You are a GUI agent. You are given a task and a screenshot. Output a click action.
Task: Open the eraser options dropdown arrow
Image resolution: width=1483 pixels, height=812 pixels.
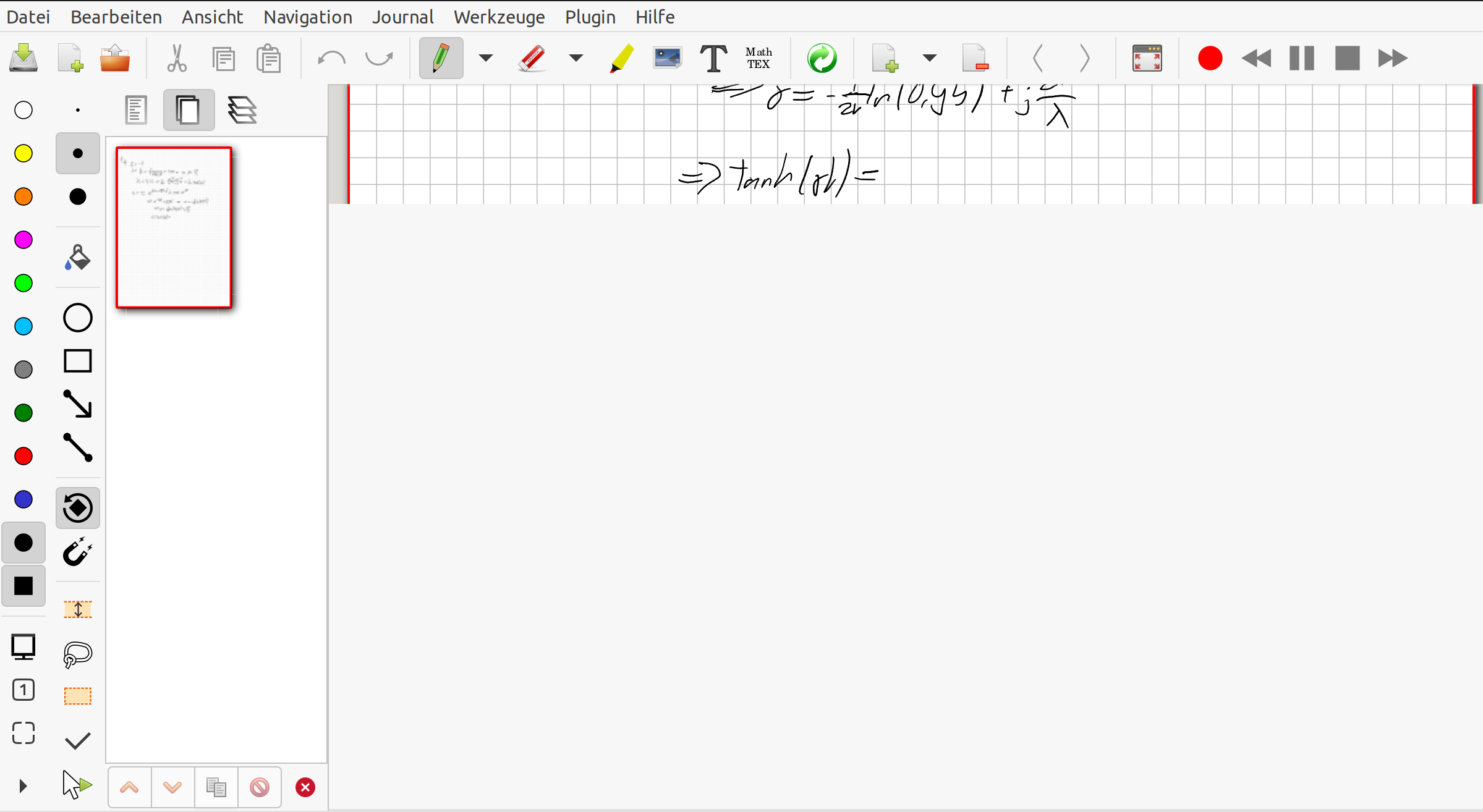(576, 59)
